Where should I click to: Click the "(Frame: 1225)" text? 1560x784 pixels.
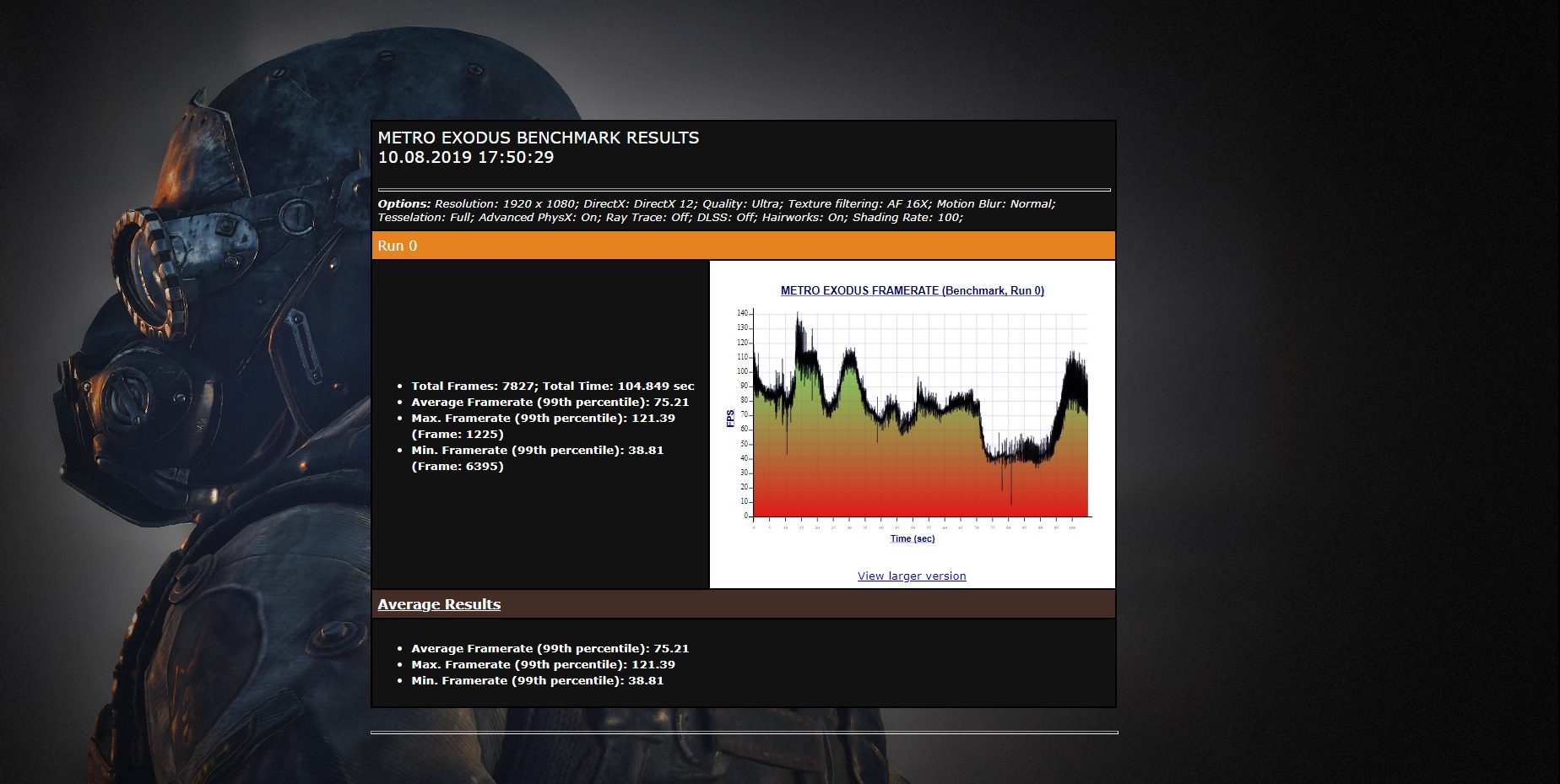(458, 434)
